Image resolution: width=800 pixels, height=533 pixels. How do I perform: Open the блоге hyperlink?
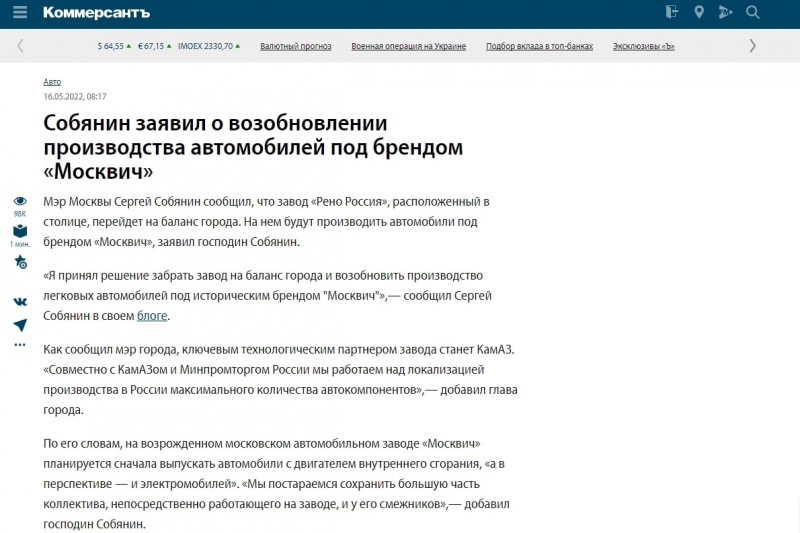[152, 316]
